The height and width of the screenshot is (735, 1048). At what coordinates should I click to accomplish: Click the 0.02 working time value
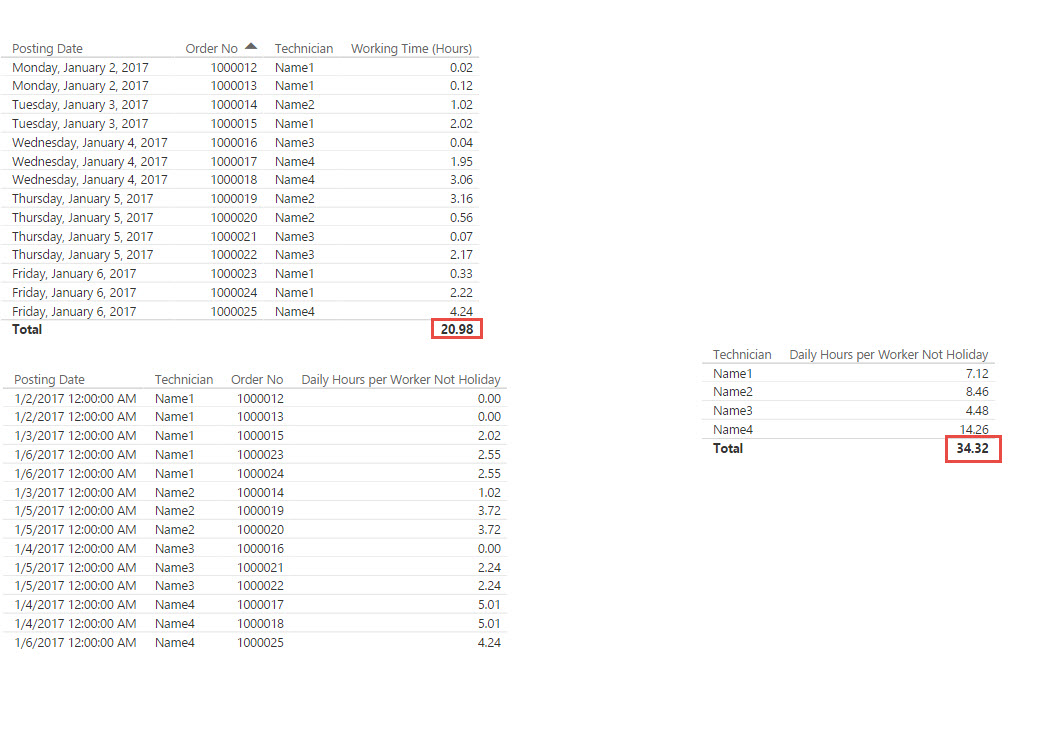[x=461, y=67]
